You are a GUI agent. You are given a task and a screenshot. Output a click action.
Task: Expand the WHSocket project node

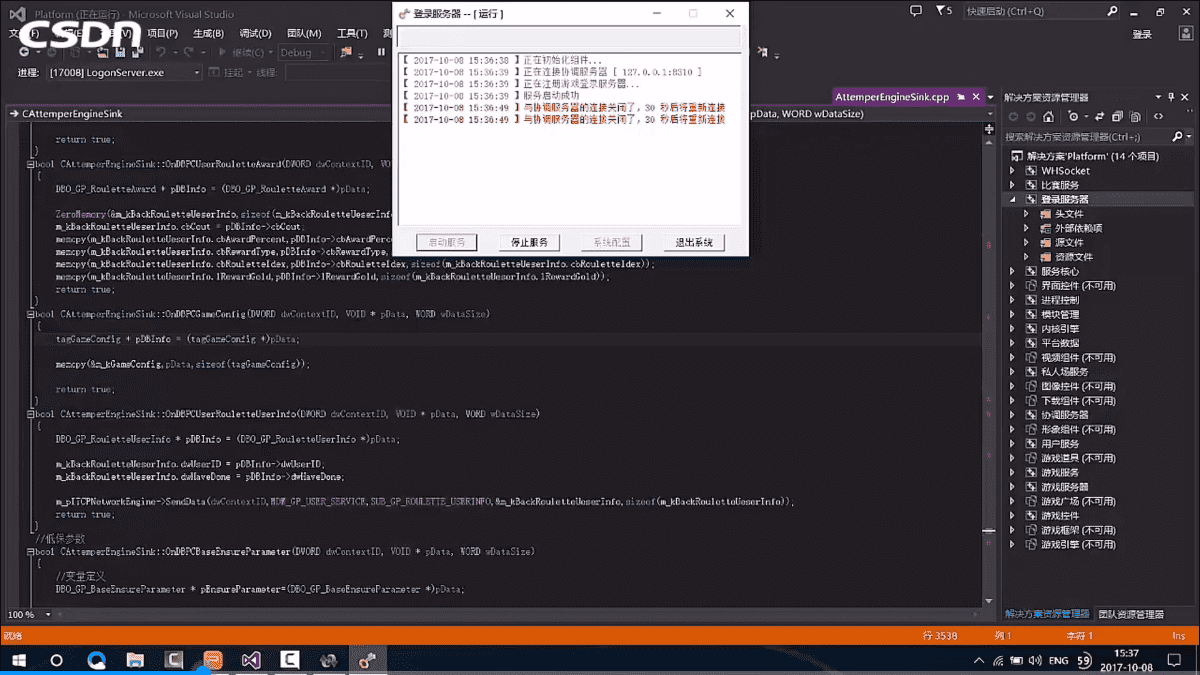[1012, 171]
